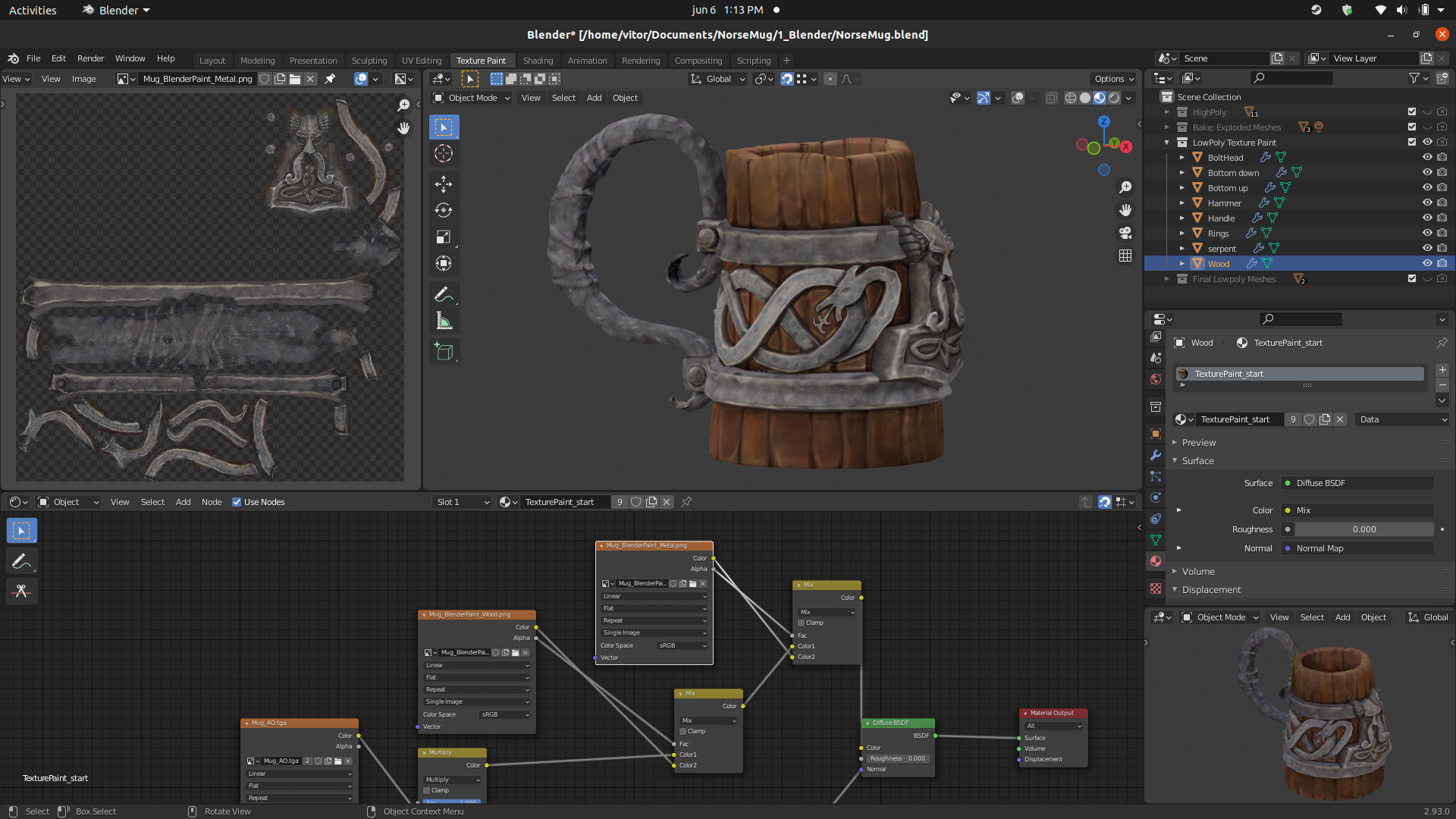The width and height of the screenshot is (1456, 819).
Task: Select the Rotate tool in viewport toolbar
Action: [x=444, y=211]
